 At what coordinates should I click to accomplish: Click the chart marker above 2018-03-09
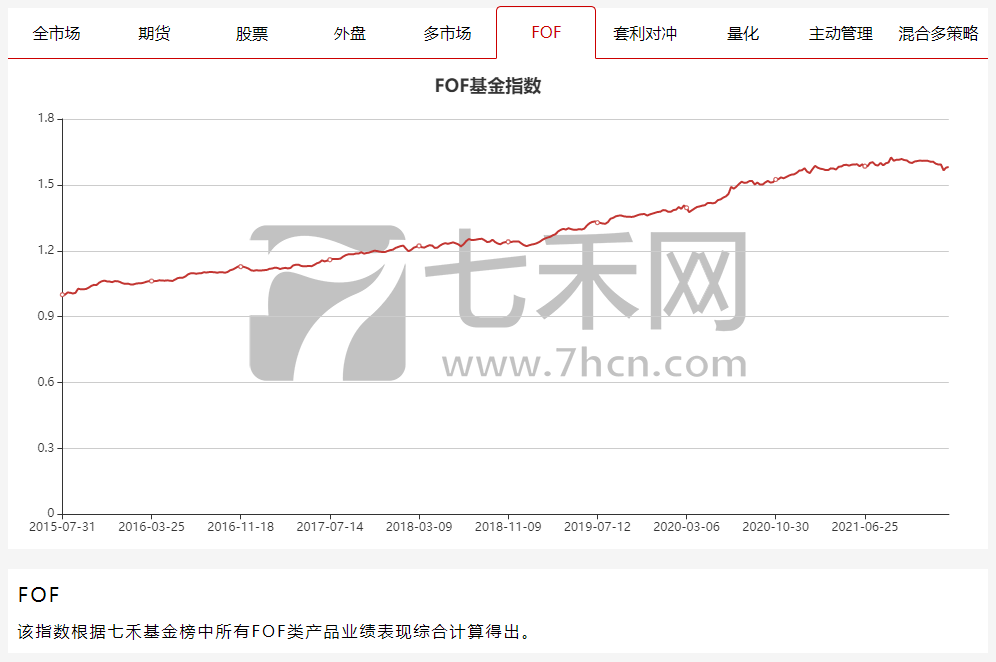coord(419,246)
